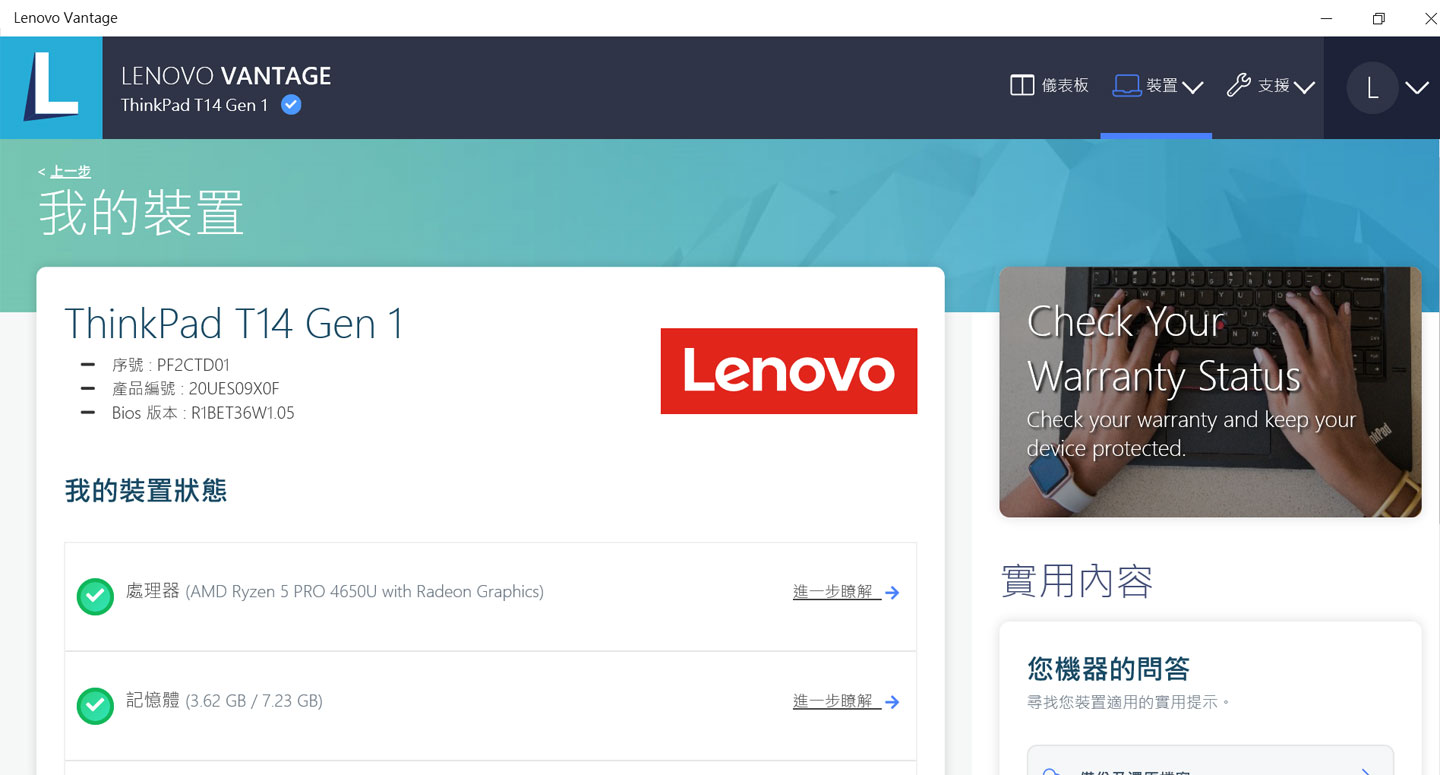
Task: Click the 處理器 green status check icon
Action: point(95,597)
